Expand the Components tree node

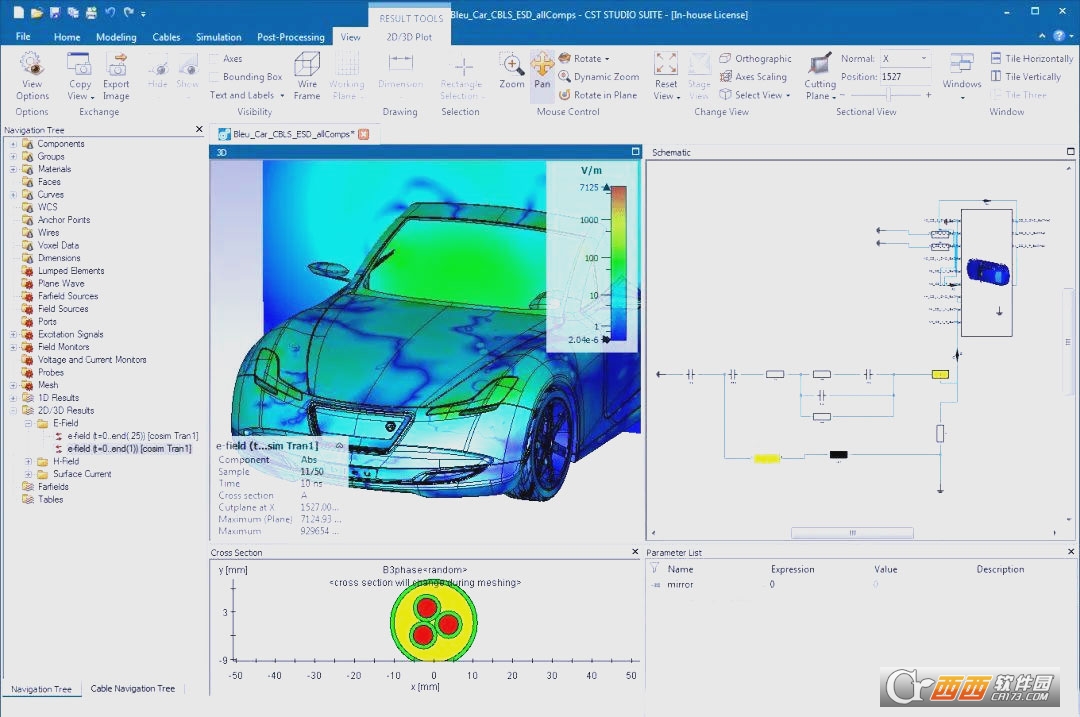click(x=13, y=144)
